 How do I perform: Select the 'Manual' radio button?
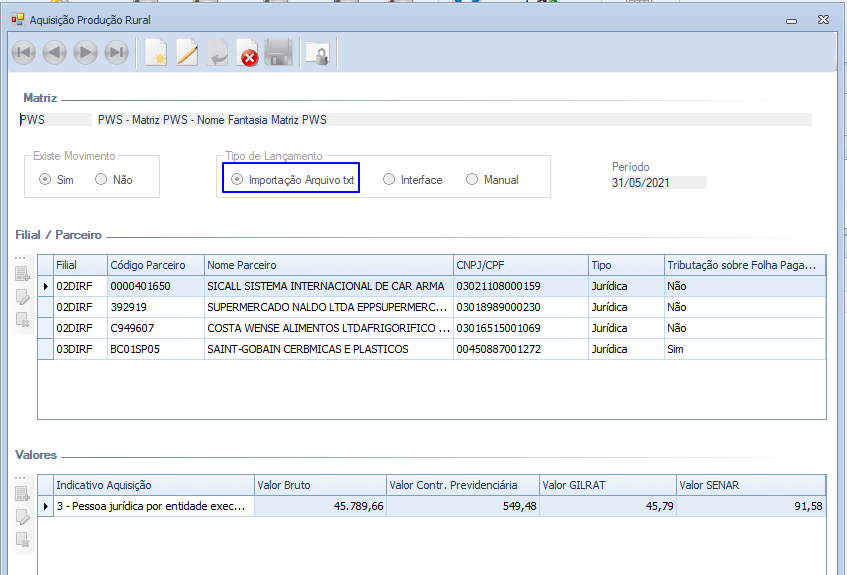pos(472,180)
